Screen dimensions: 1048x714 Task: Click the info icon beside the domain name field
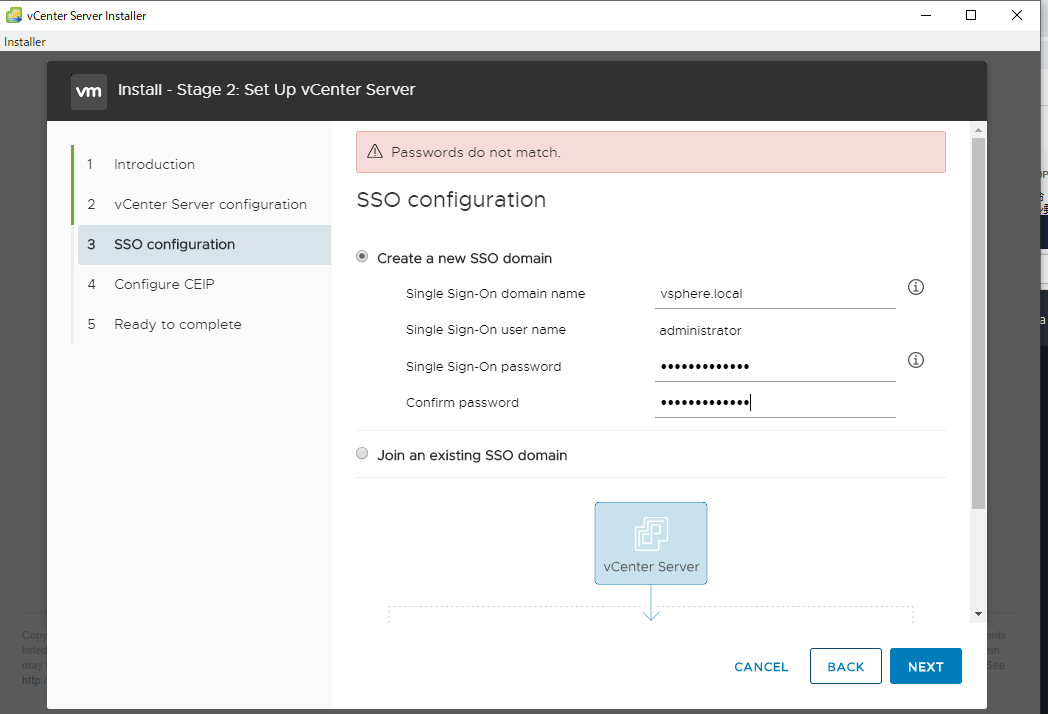916,287
